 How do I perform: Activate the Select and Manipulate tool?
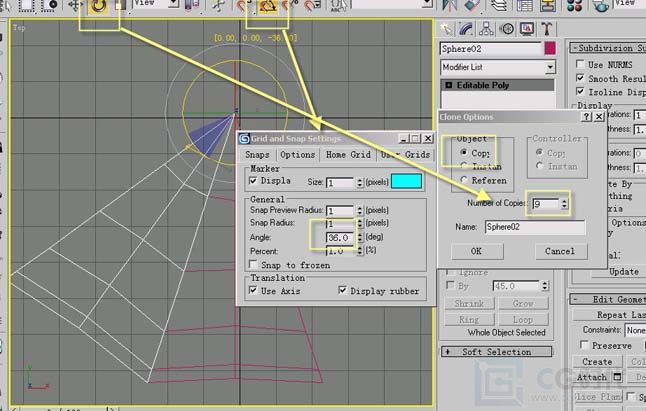coord(218,5)
